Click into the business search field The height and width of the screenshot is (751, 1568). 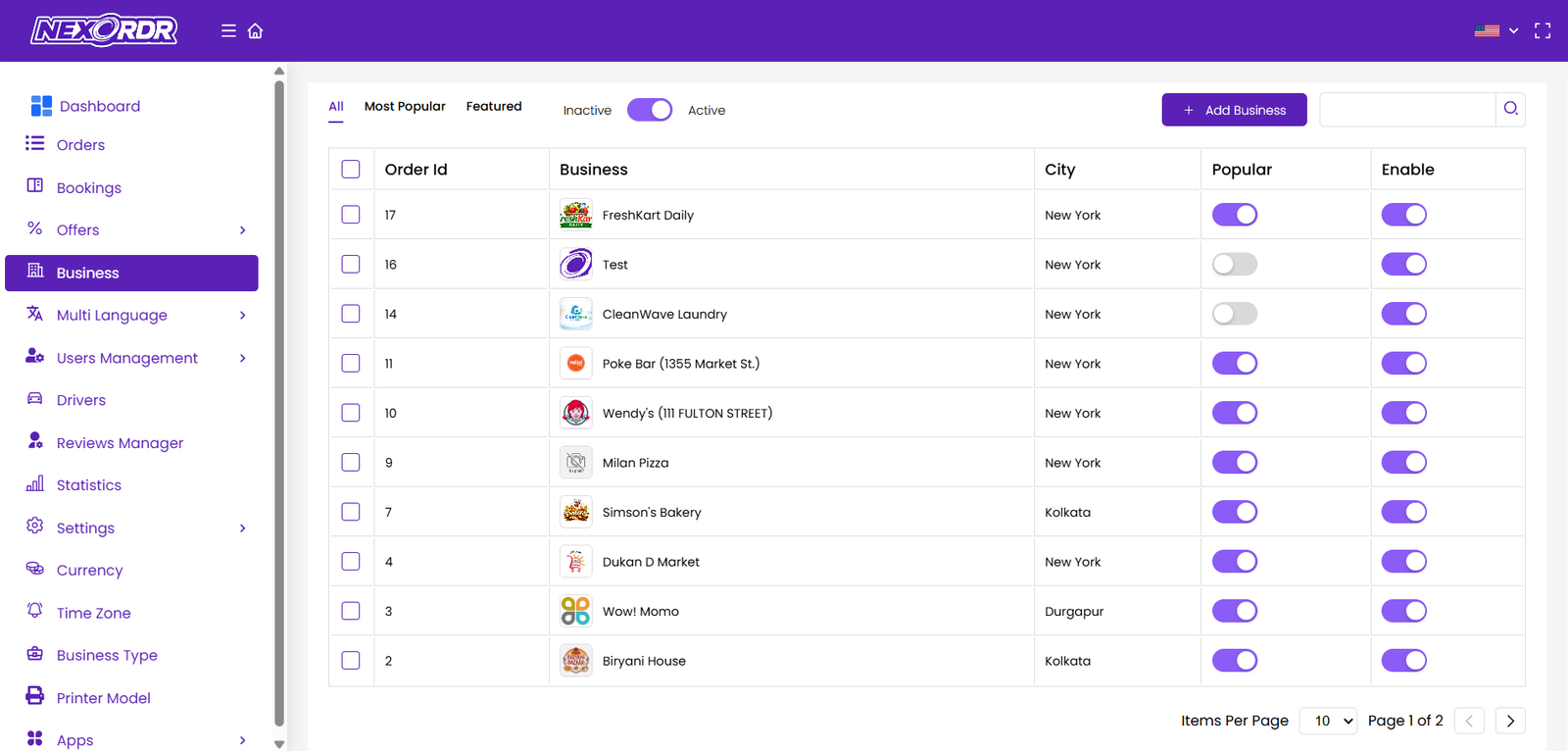click(1407, 110)
